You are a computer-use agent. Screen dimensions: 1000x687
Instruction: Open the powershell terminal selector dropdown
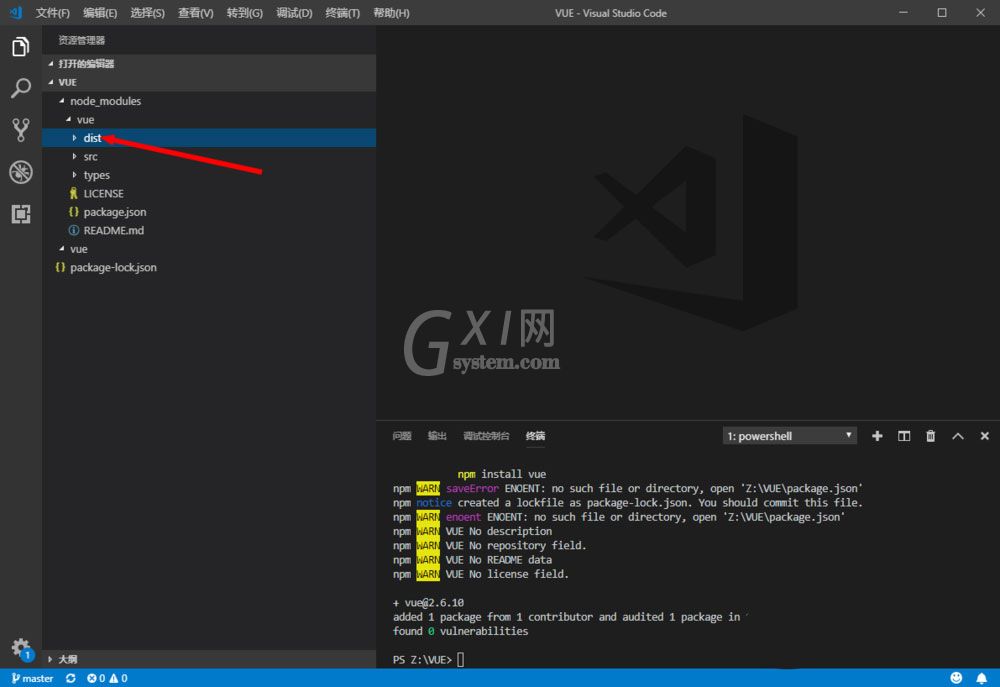pyautogui.click(x=789, y=436)
